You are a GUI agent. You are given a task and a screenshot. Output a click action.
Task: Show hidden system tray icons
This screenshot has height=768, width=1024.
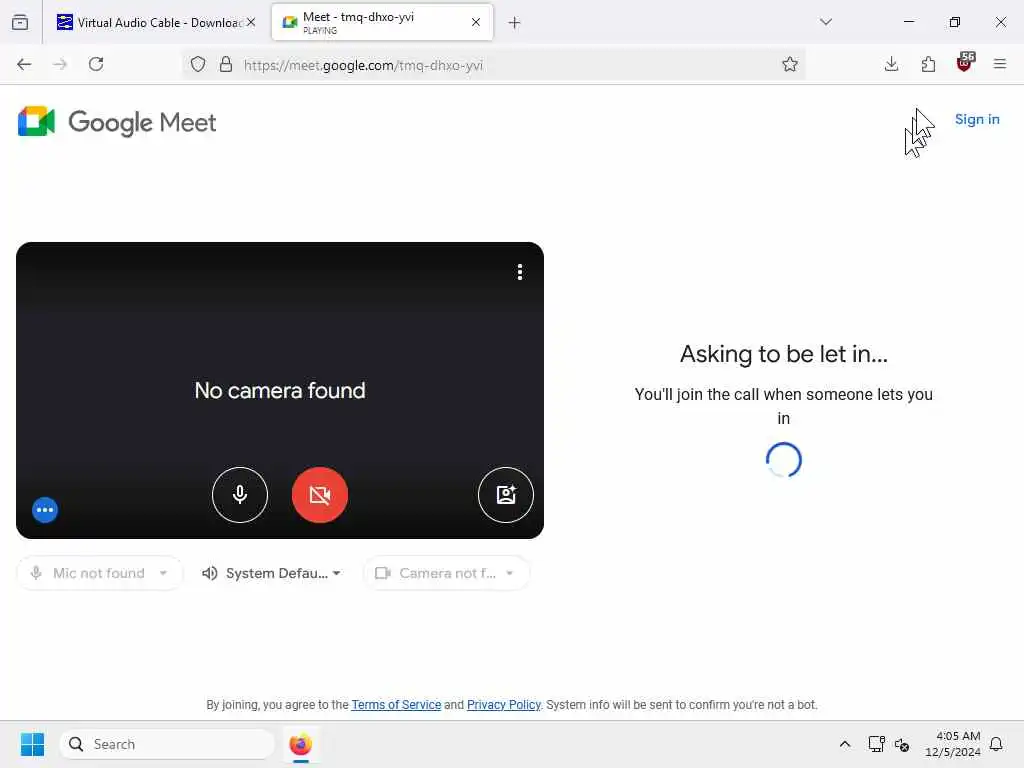(844, 744)
